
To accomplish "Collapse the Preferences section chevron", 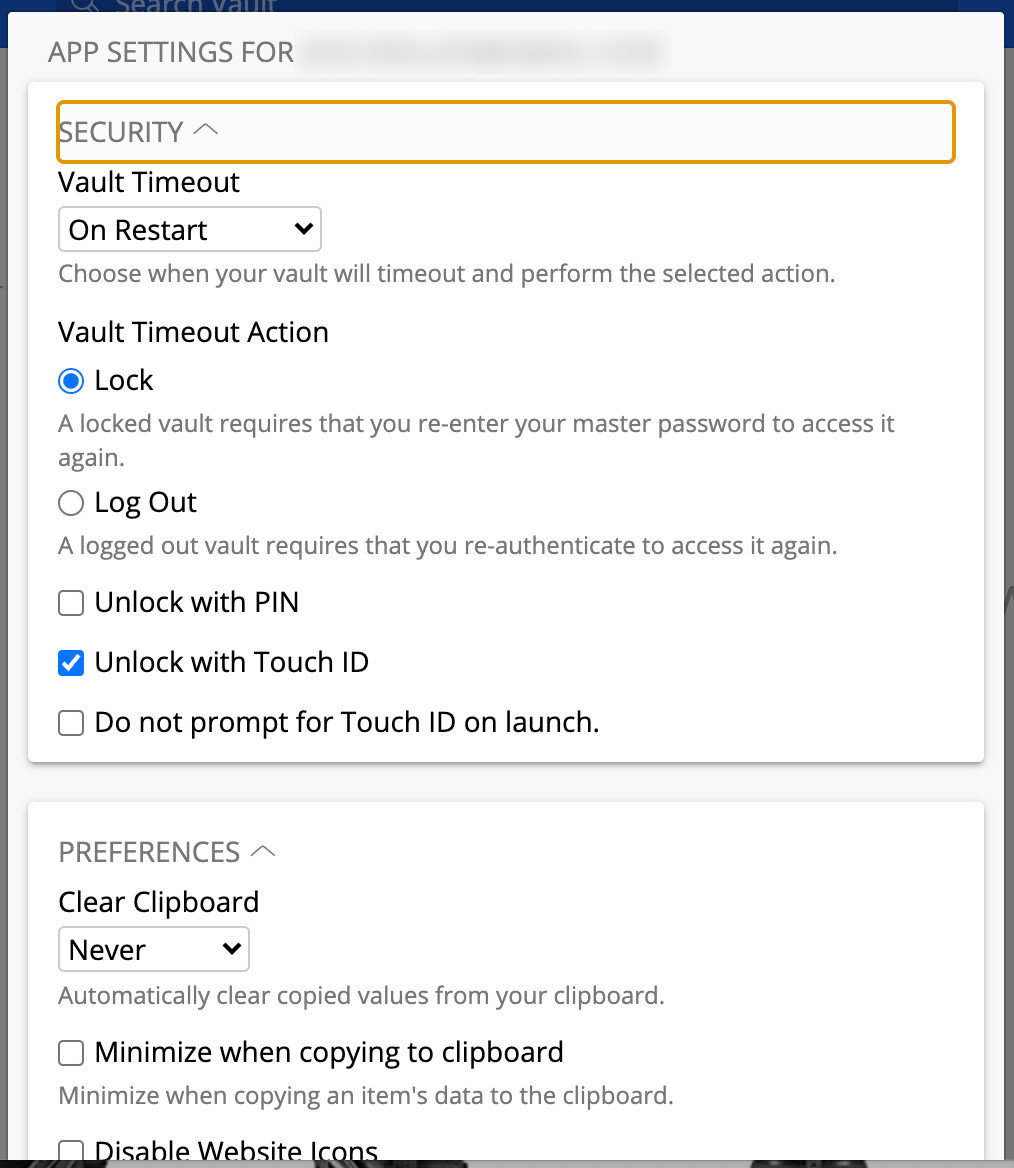I will pos(263,850).
